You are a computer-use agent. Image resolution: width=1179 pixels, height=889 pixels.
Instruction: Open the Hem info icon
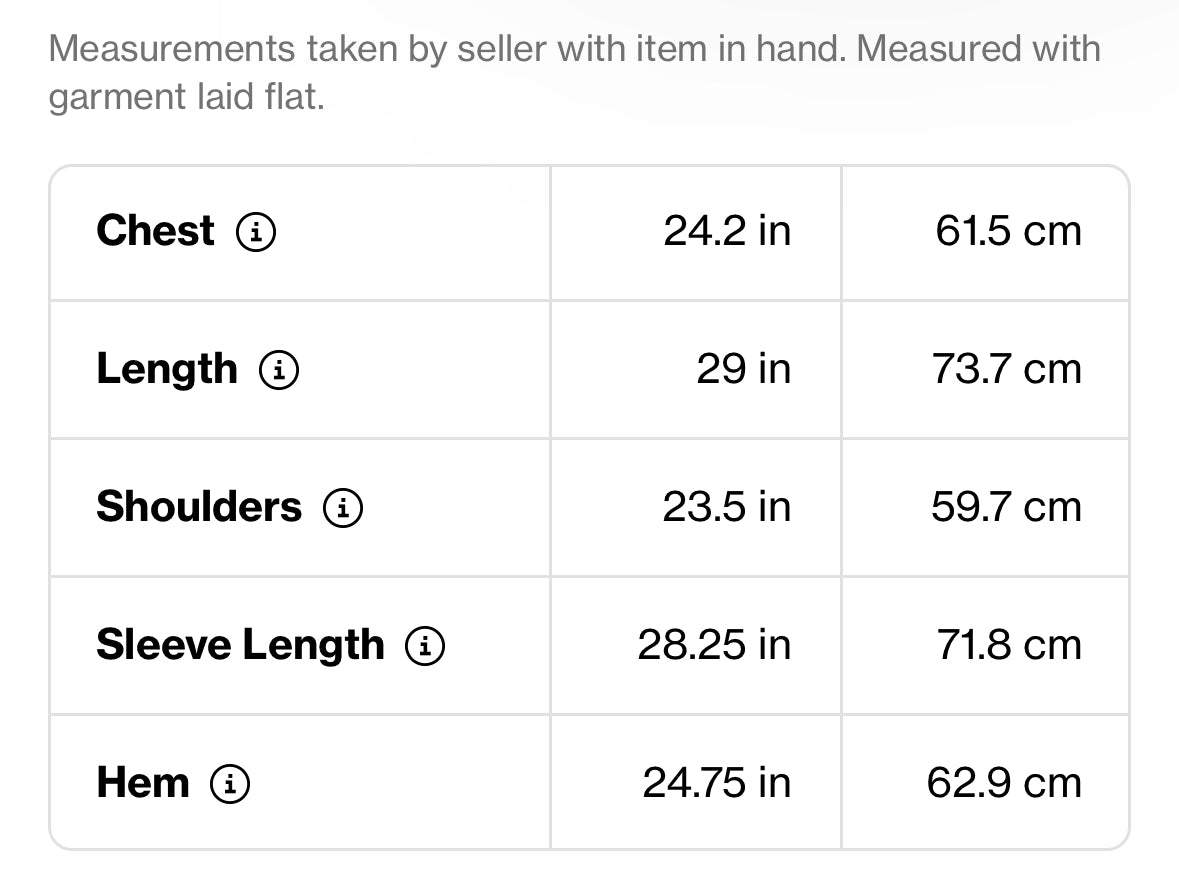click(230, 784)
